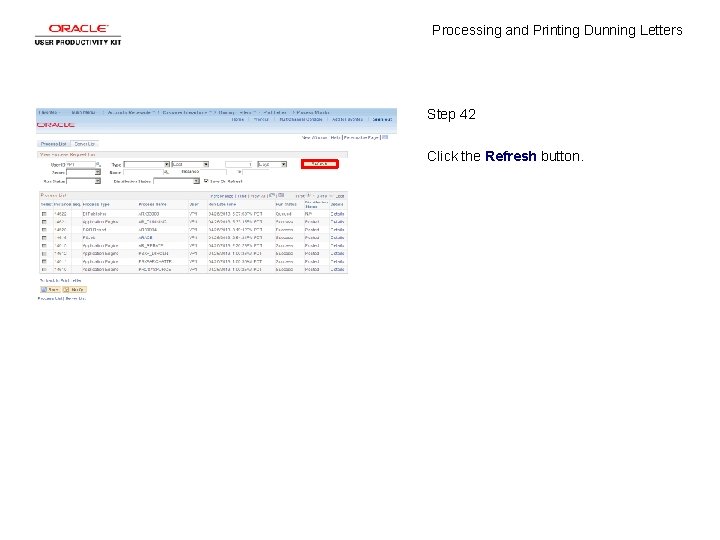Click Accounts Receivable breadcrumb

[129, 112]
